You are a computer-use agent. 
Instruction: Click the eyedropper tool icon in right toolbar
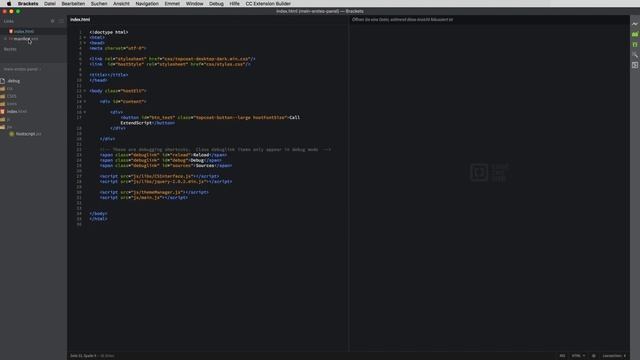pyautogui.click(x=635, y=55)
